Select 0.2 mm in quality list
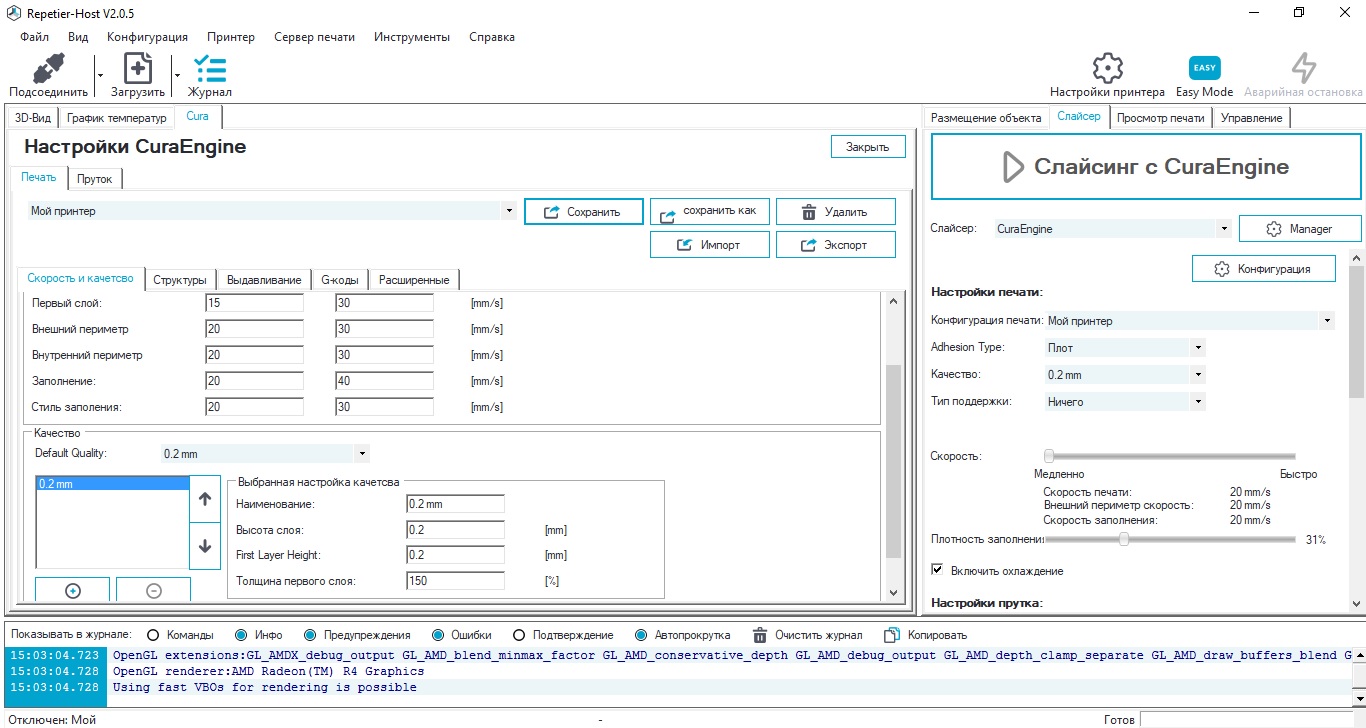Image resolution: width=1366 pixels, height=728 pixels. [112, 484]
